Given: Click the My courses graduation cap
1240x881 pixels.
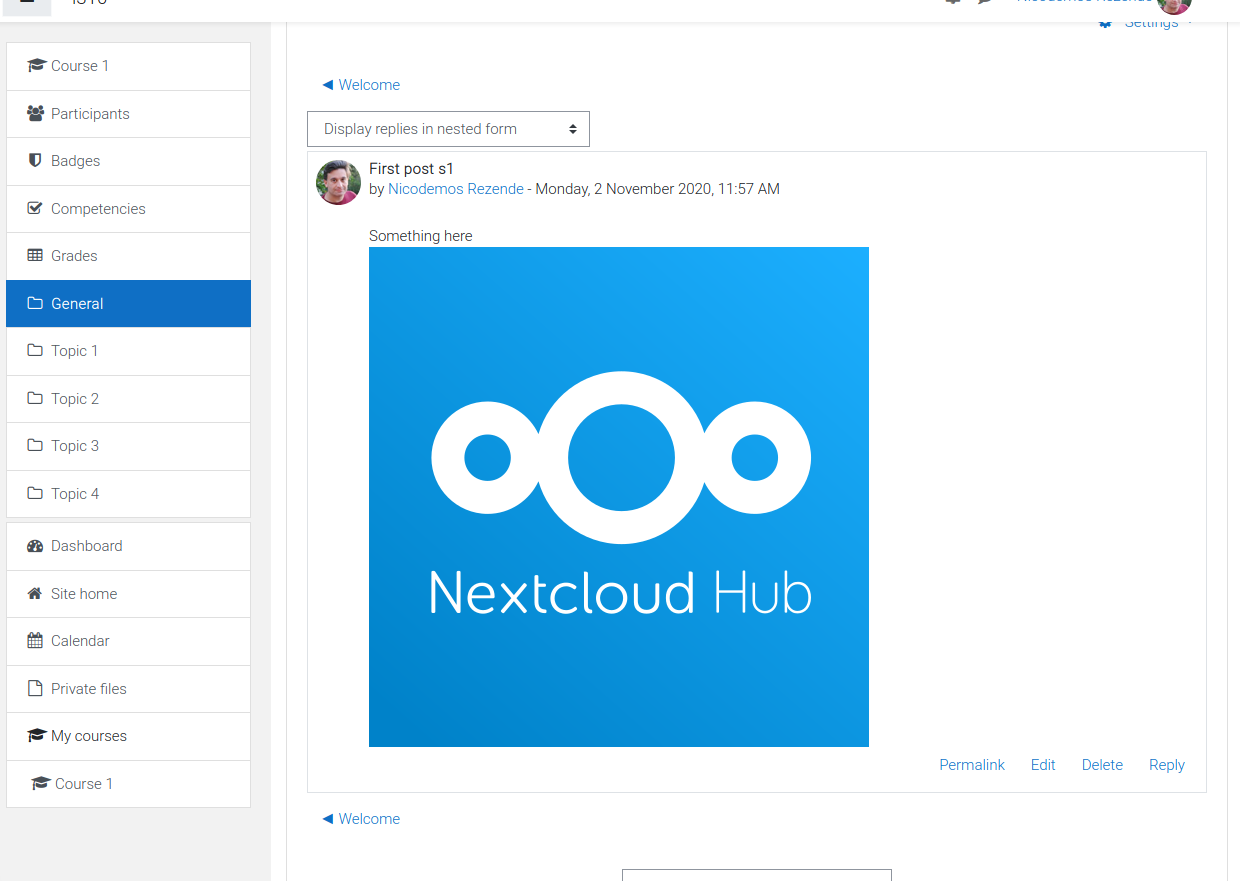Looking at the screenshot, I should click(x=36, y=736).
